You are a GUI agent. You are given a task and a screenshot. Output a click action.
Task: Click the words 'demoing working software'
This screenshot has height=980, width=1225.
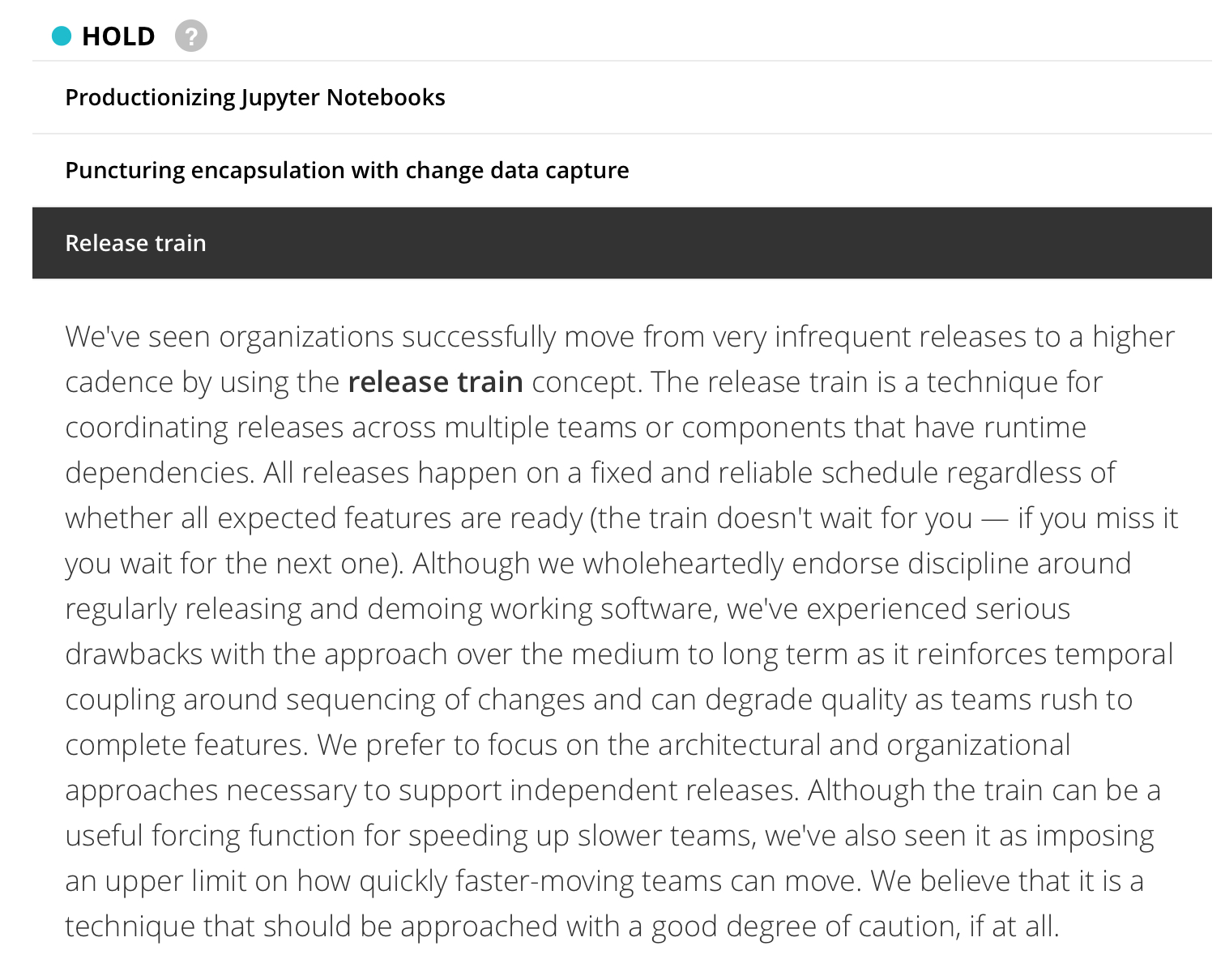pyautogui.click(x=542, y=608)
